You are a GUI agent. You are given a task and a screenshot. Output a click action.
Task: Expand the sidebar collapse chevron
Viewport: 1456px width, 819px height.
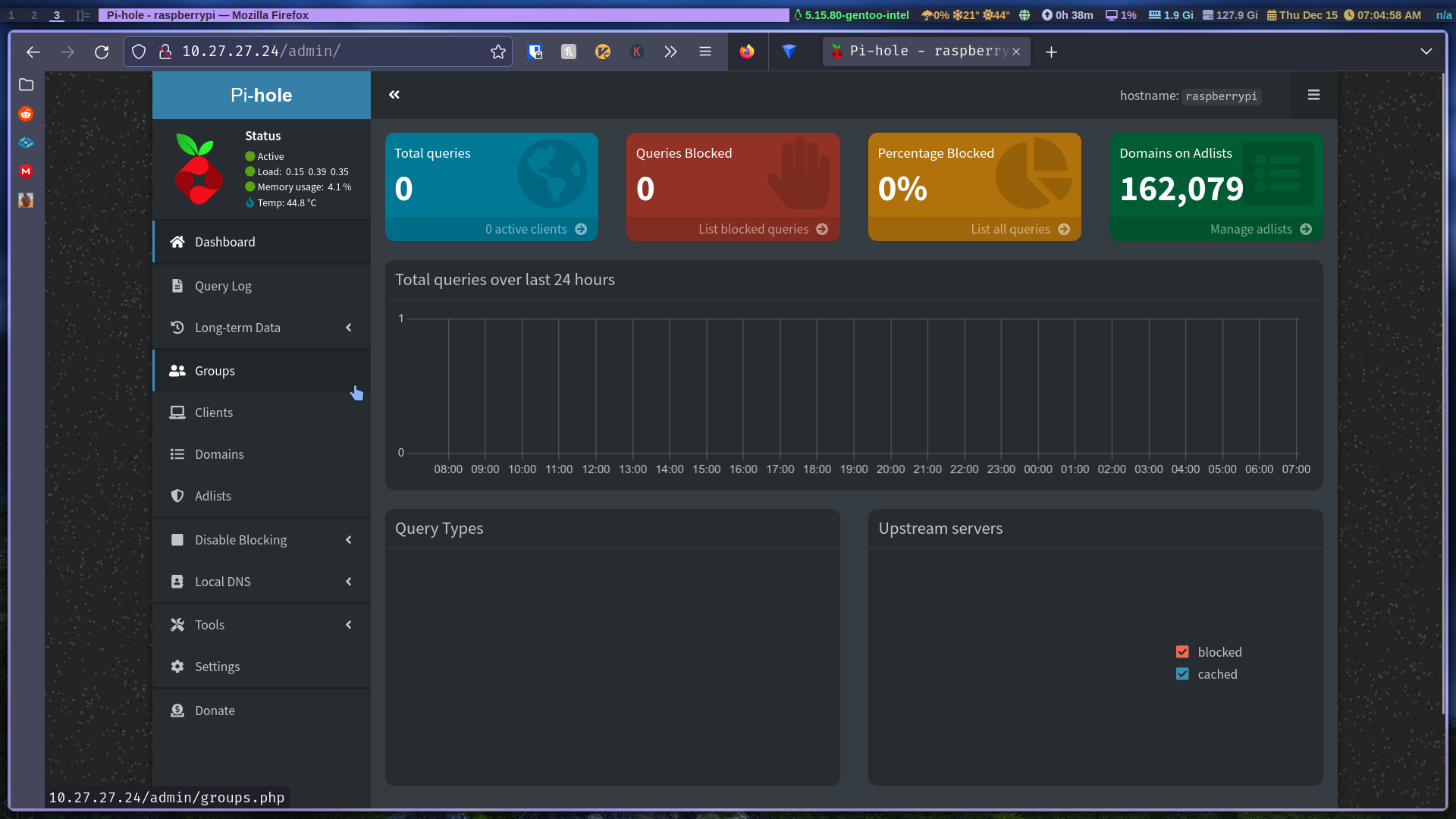[x=394, y=94]
